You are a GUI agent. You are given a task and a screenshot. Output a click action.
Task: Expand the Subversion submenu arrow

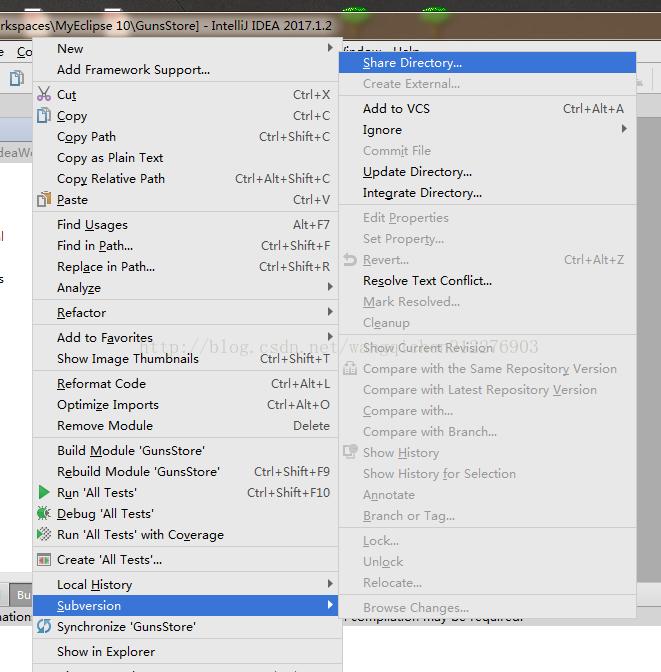[330, 604]
